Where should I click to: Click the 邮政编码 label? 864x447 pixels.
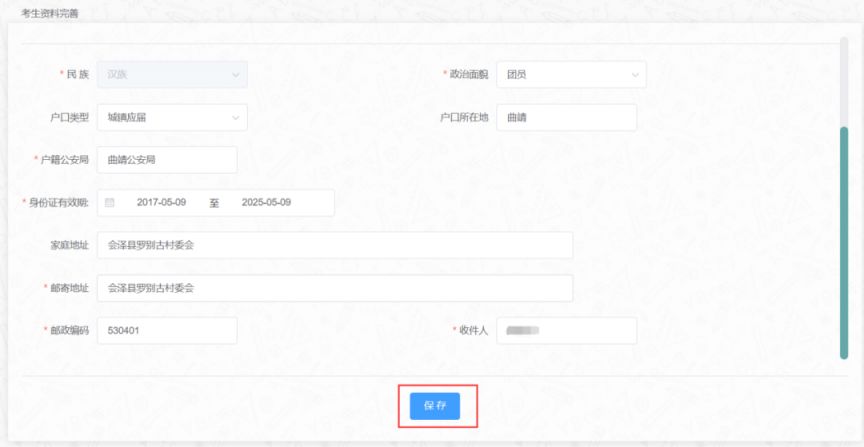pyautogui.click(x=69, y=331)
